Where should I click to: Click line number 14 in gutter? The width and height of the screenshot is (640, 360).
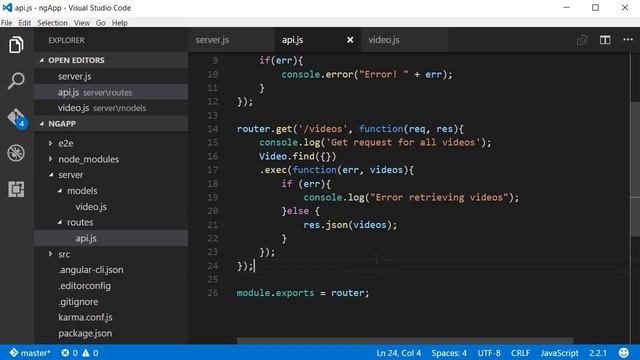[213, 129]
